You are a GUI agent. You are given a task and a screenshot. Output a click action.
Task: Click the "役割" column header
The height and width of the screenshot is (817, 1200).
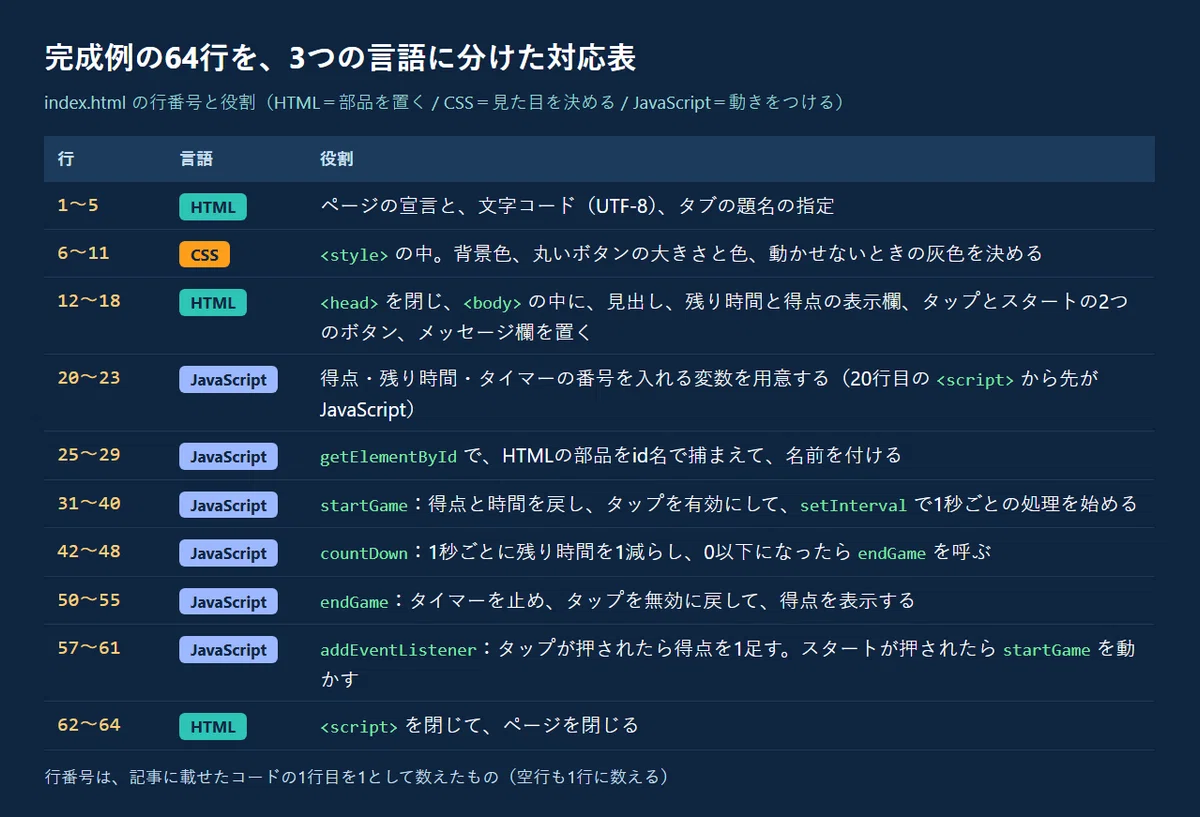(x=336, y=159)
